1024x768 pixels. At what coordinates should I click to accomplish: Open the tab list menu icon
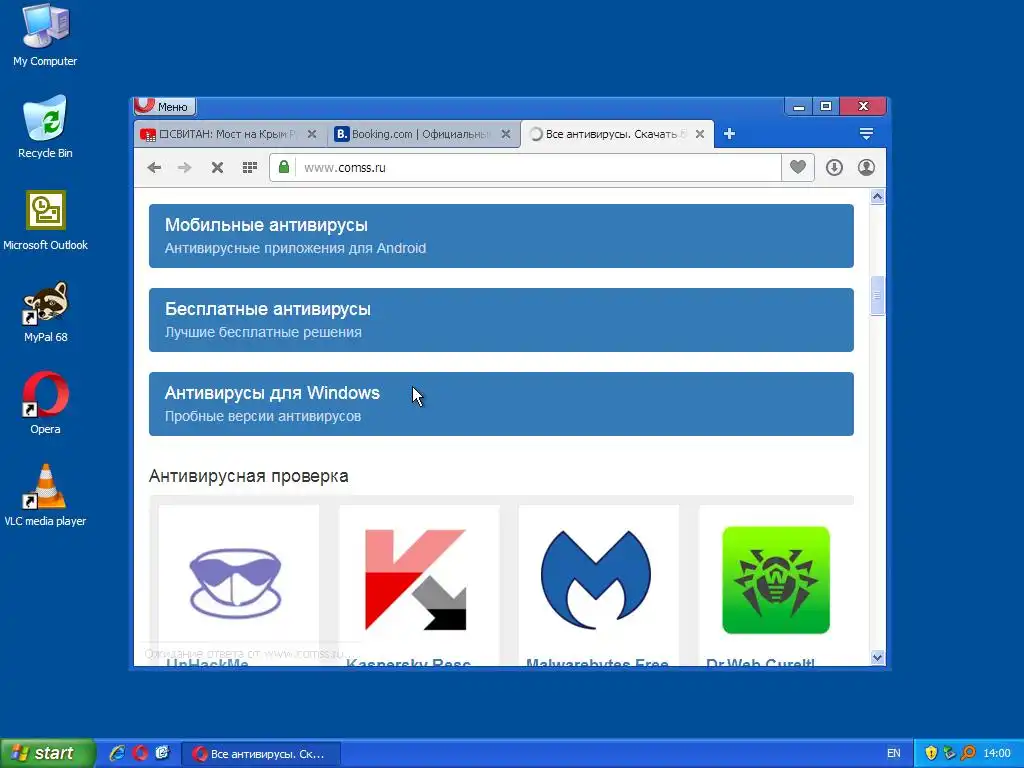[867, 134]
